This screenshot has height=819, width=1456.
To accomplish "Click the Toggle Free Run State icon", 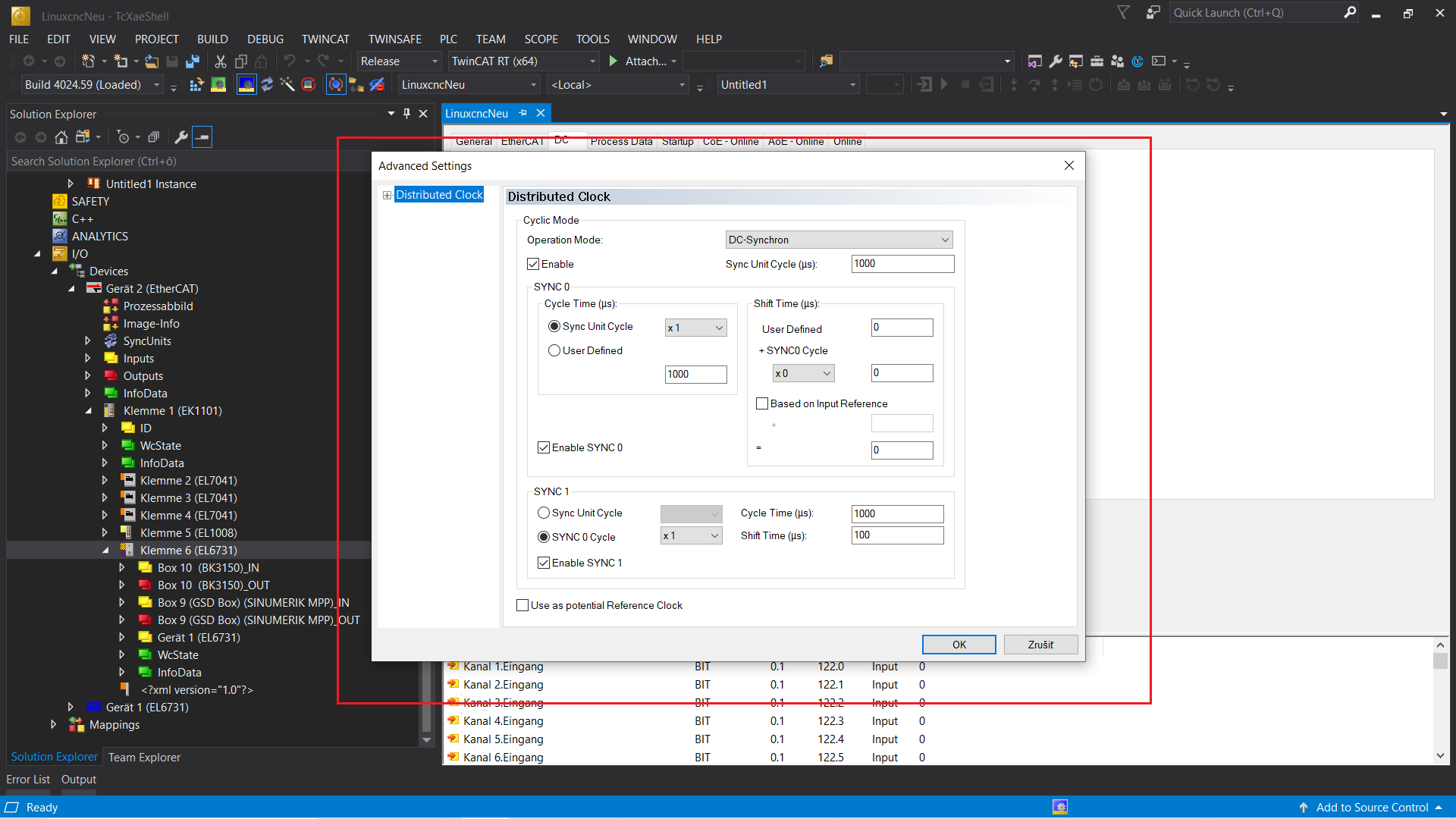I will [309, 85].
